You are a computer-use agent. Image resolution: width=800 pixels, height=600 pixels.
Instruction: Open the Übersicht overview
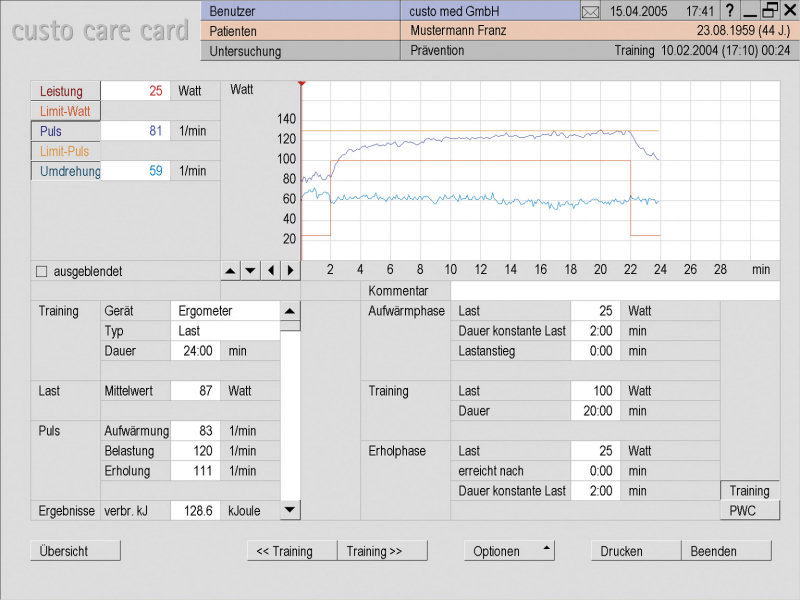tap(75, 551)
